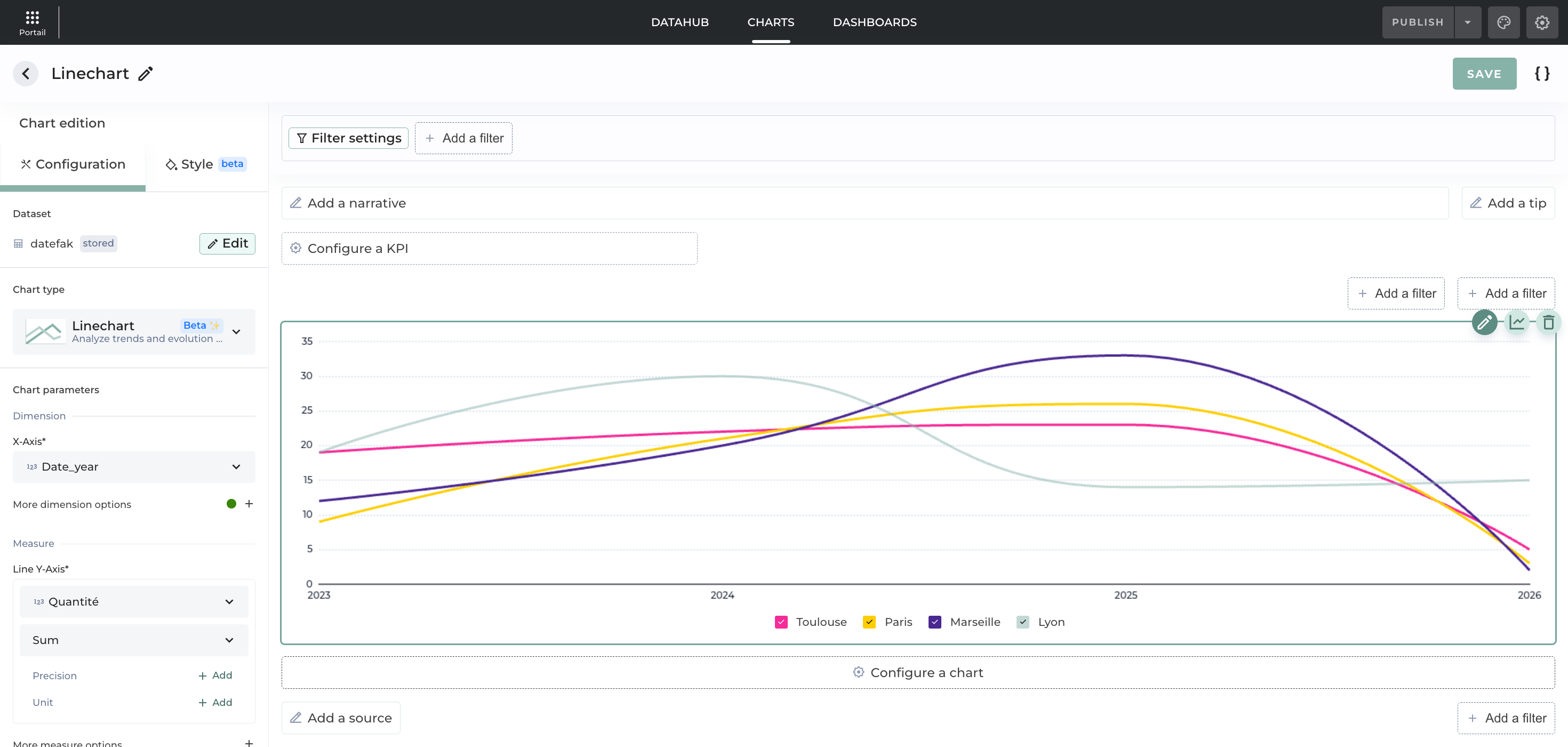This screenshot has height=747, width=1568.
Task: Click the pencil icon in Add a narrative
Action: (296, 203)
